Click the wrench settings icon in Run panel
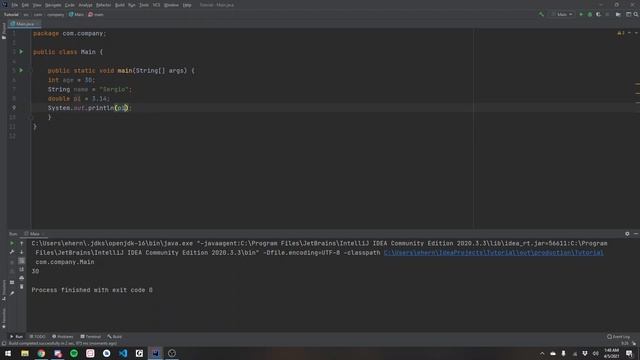The height and width of the screenshot is (360, 640). coord(12,252)
